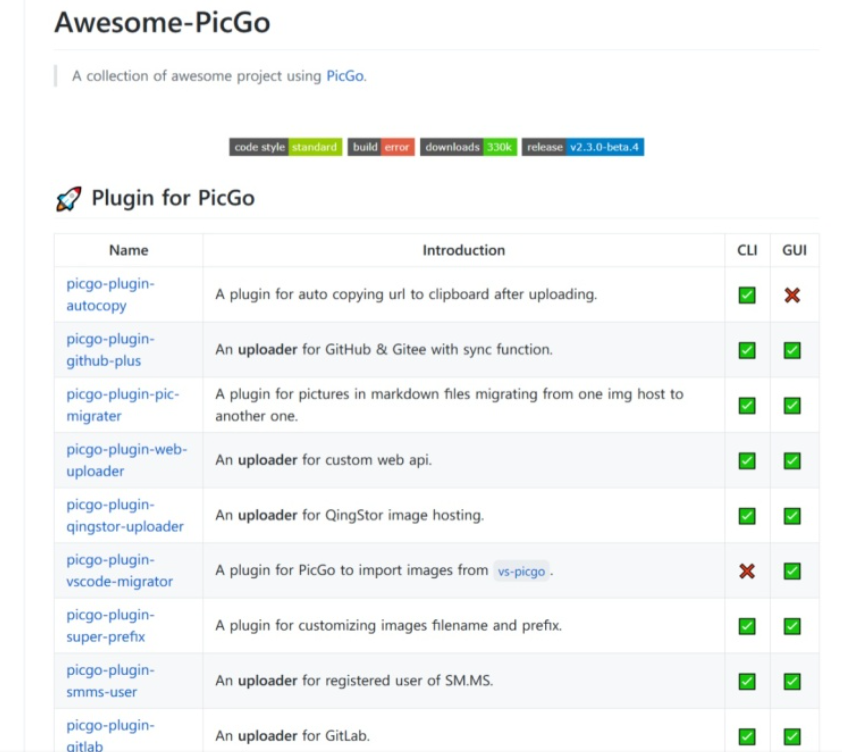Click green check in super-prefix GUI column

coord(792,626)
